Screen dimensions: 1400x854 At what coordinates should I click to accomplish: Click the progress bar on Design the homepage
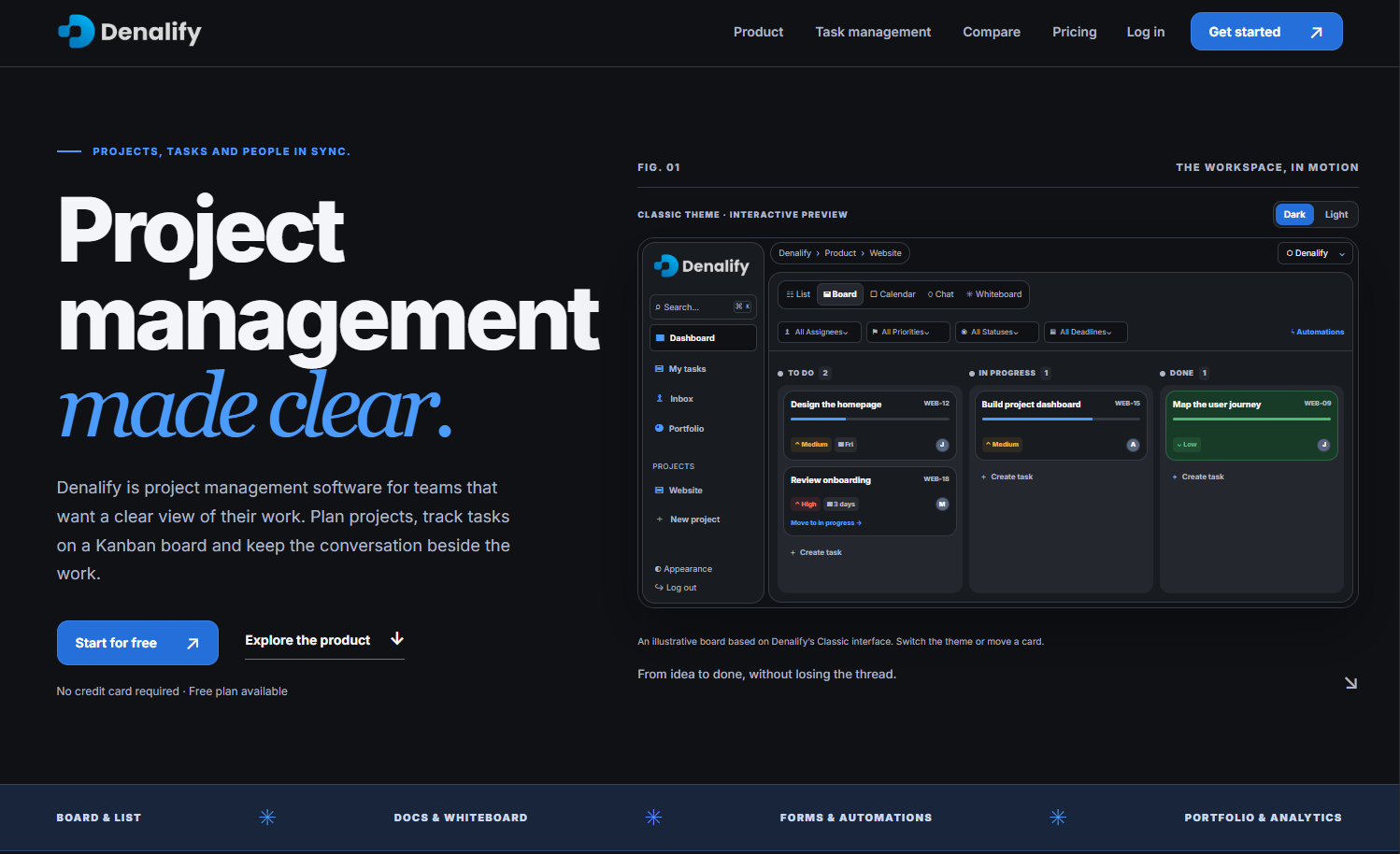coord(869,420)
